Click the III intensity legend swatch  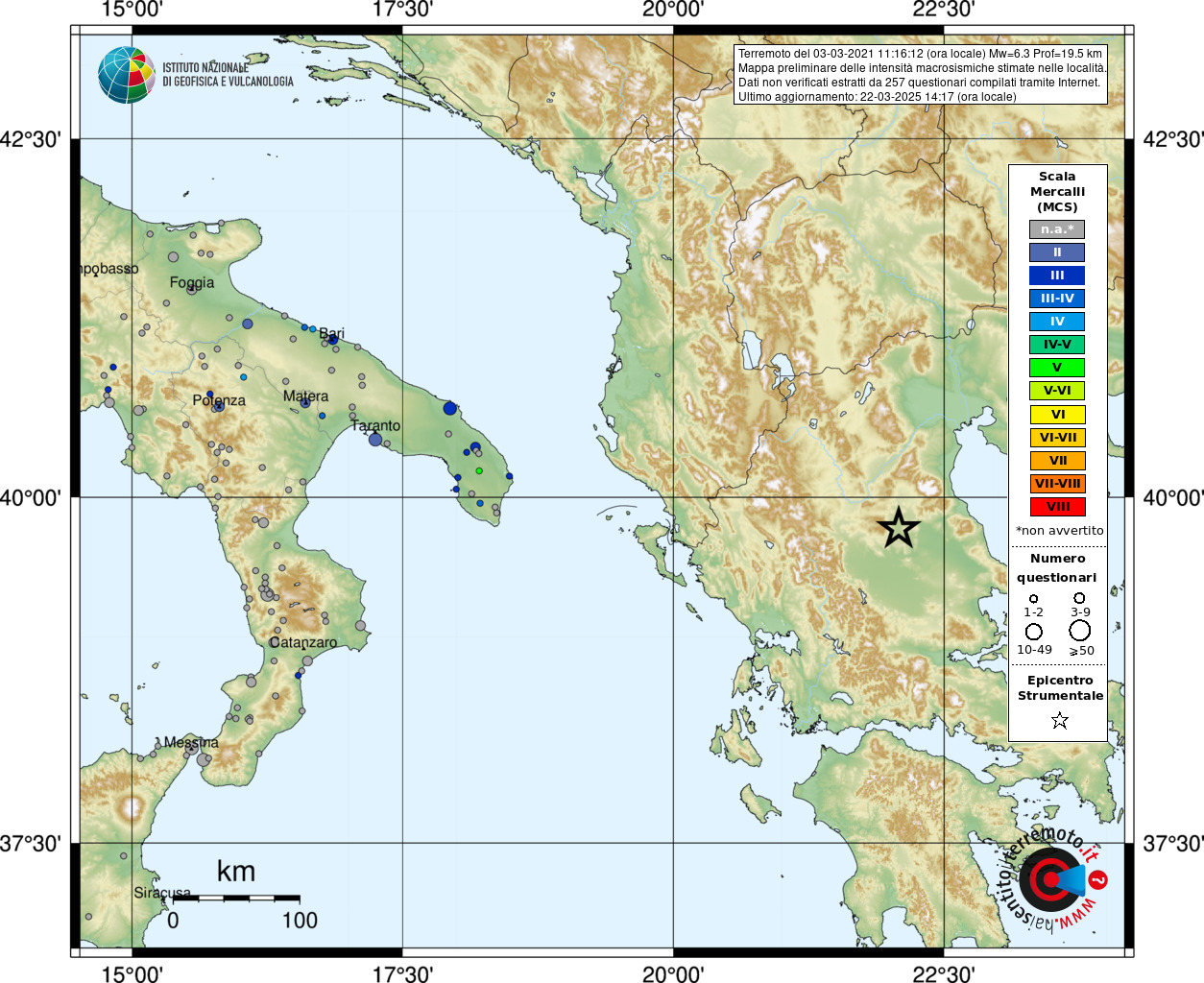1057,276
